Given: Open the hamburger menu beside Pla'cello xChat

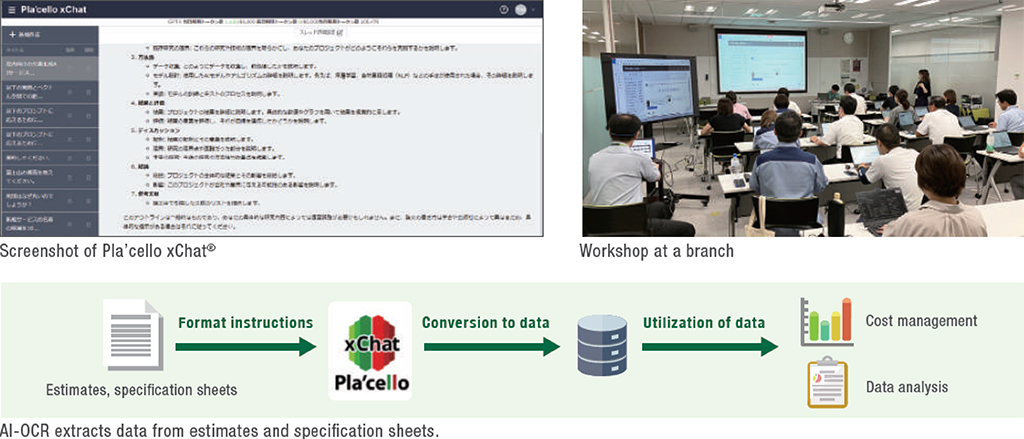Looking at the screenshot, I should point(10,9).
